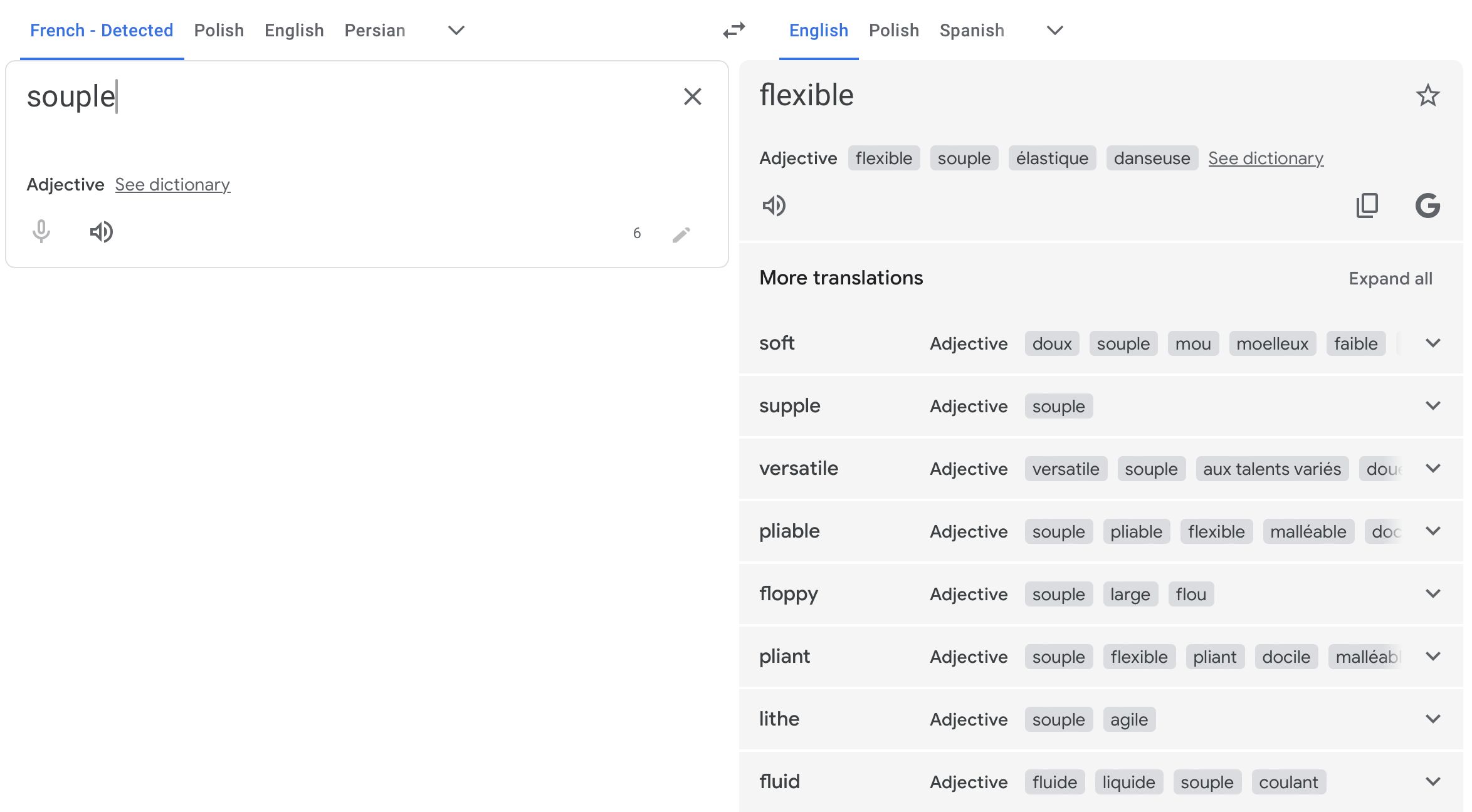The width and height of the screenshot is (1472, 812).
Task: Open more source languages dropdown
Action: (x=456, y=30)
